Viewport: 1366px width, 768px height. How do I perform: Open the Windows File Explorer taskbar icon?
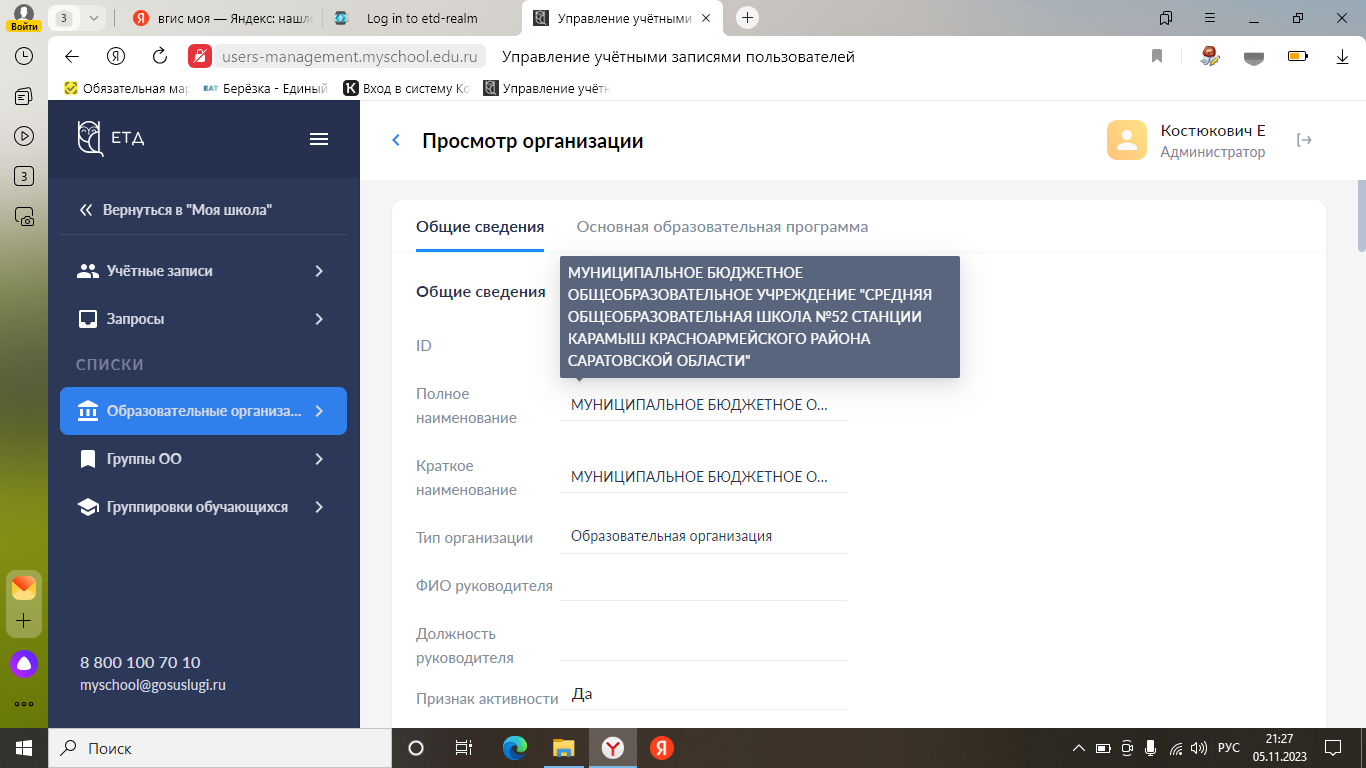click(563, 748)
